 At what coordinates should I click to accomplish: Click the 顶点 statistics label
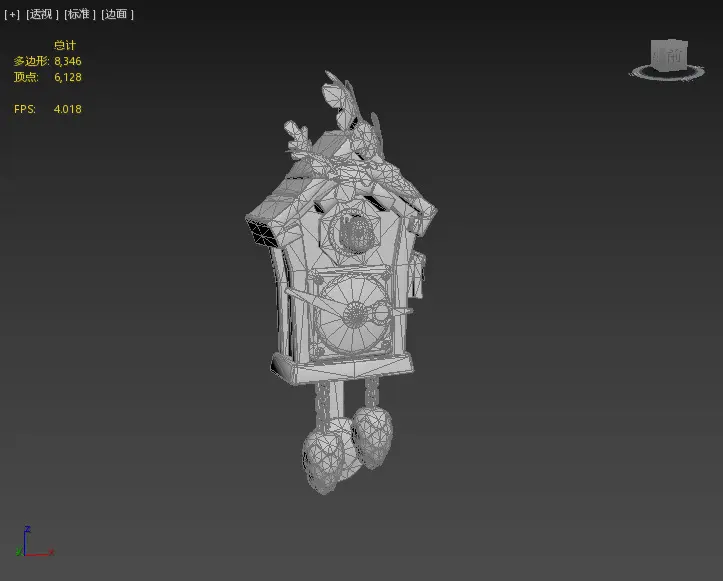[26, 77]
